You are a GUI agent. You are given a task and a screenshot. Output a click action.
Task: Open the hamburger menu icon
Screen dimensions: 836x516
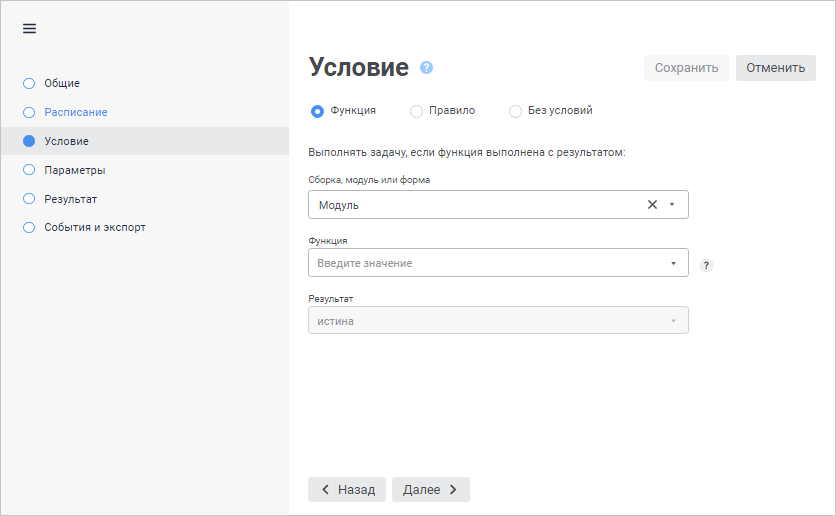[29, 28]
